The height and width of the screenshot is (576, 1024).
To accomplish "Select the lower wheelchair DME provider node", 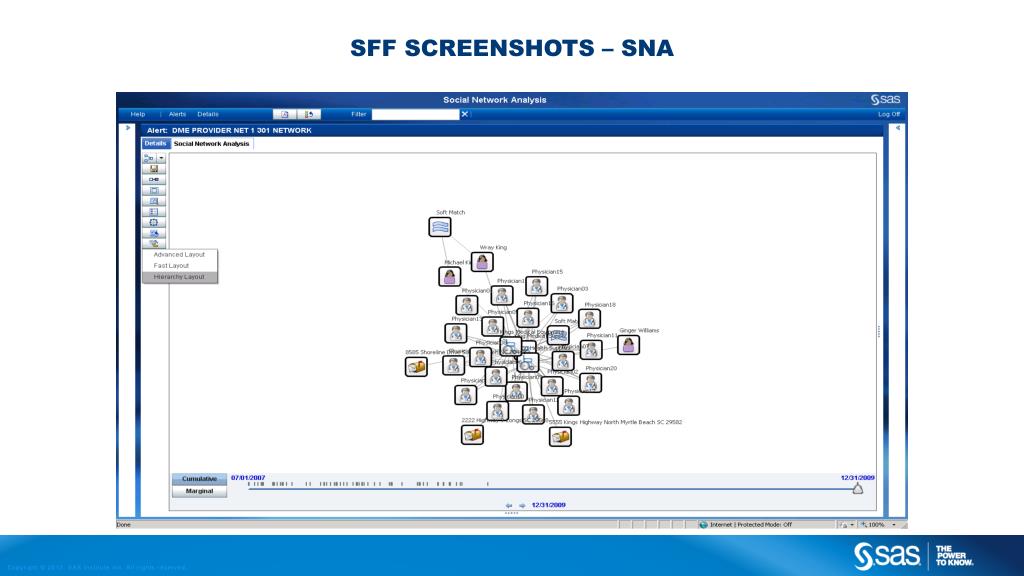I will tap(526, 362).
